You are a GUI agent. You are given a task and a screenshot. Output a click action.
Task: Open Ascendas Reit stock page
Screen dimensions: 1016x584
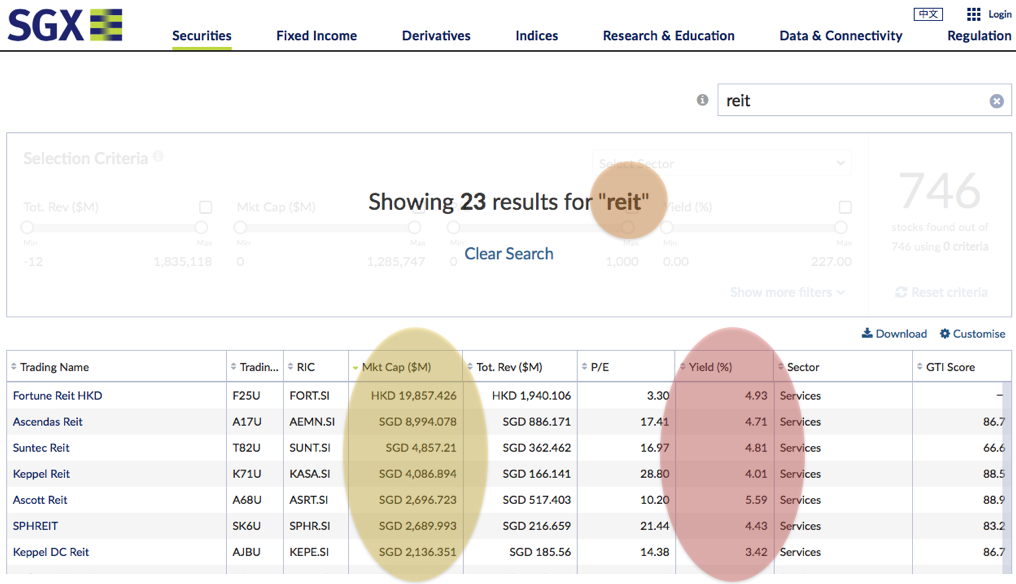click(x=48, y=421)
